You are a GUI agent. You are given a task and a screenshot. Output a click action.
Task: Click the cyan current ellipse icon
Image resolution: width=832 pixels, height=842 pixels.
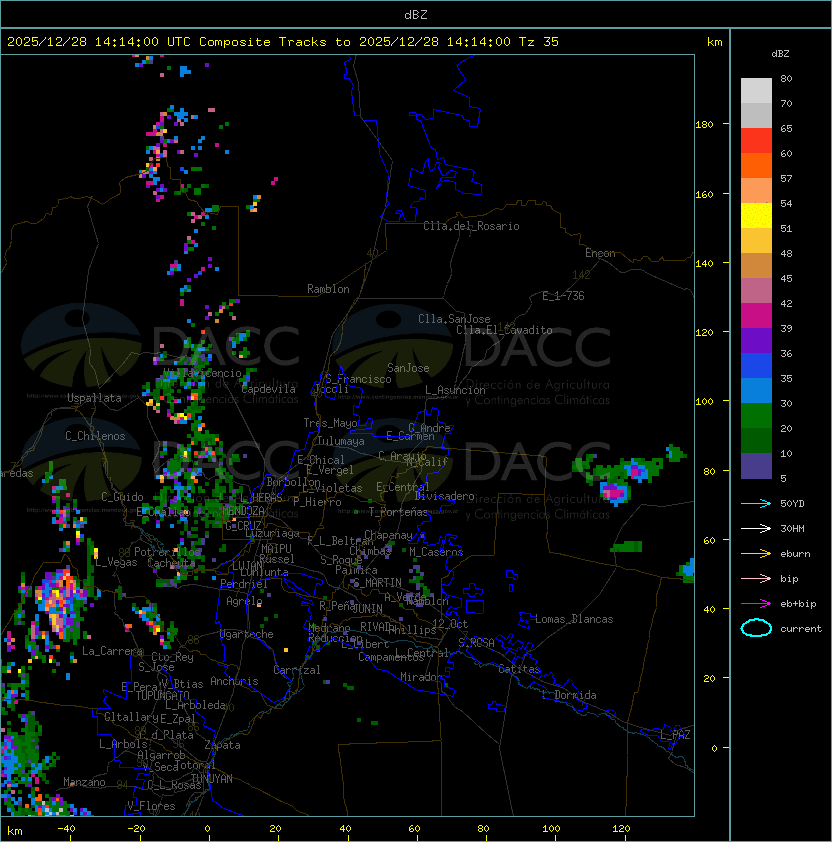coord(756,628)
